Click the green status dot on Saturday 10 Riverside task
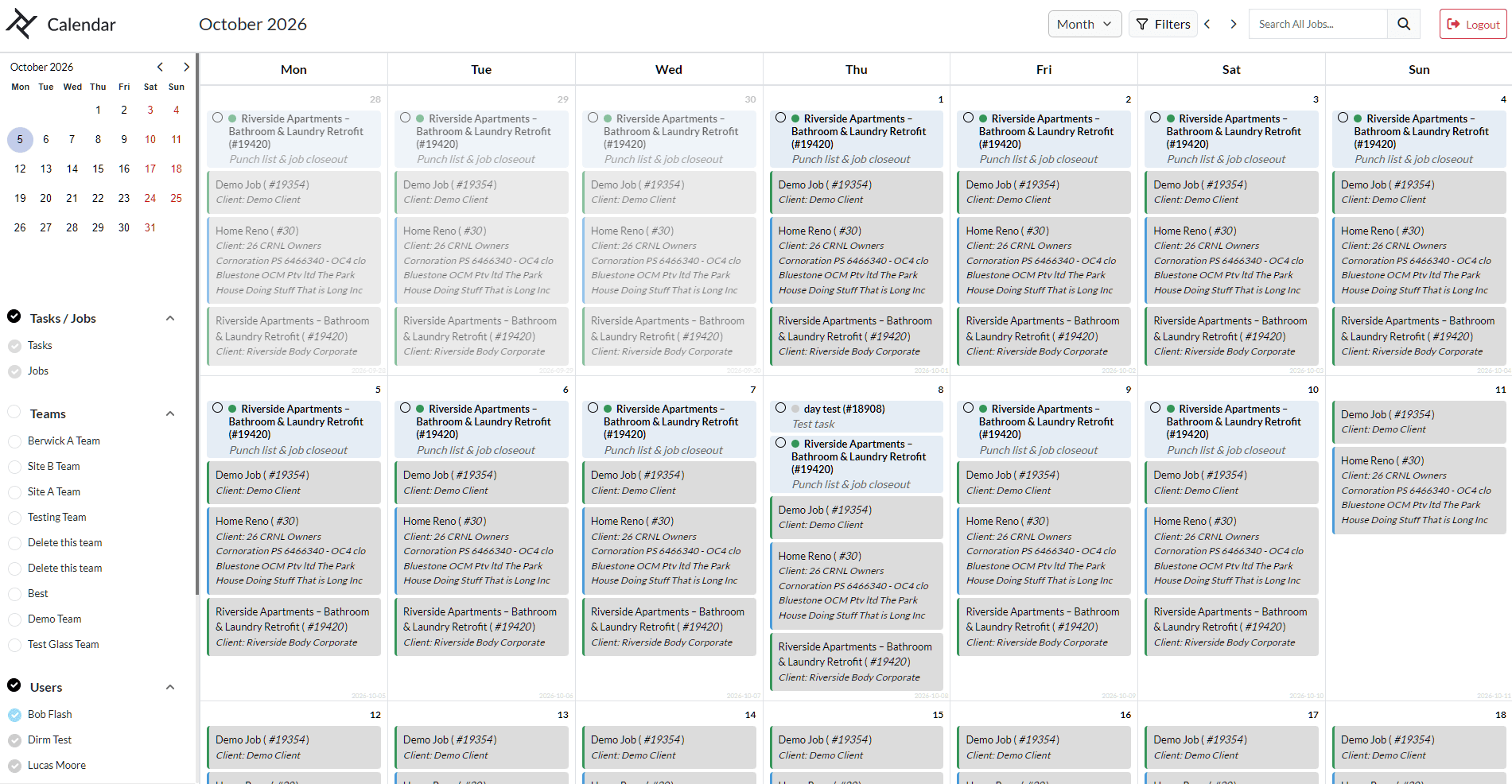 pos(1171,409)
